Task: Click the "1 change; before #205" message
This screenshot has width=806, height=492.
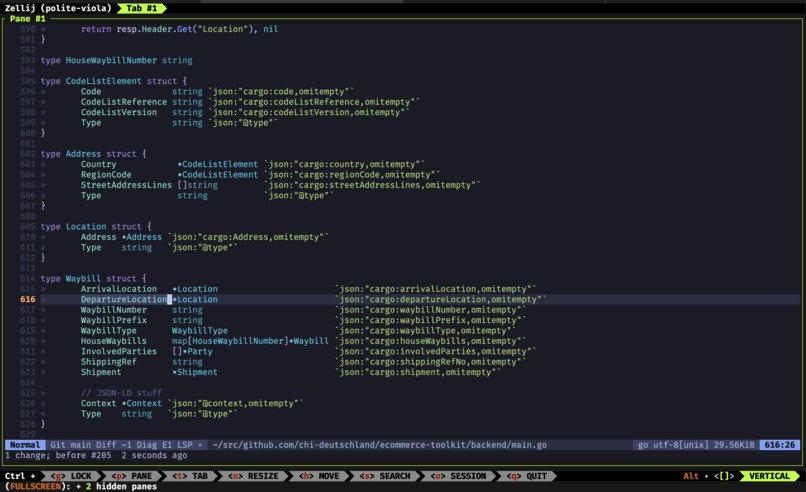Action: (x=58, y=455)
